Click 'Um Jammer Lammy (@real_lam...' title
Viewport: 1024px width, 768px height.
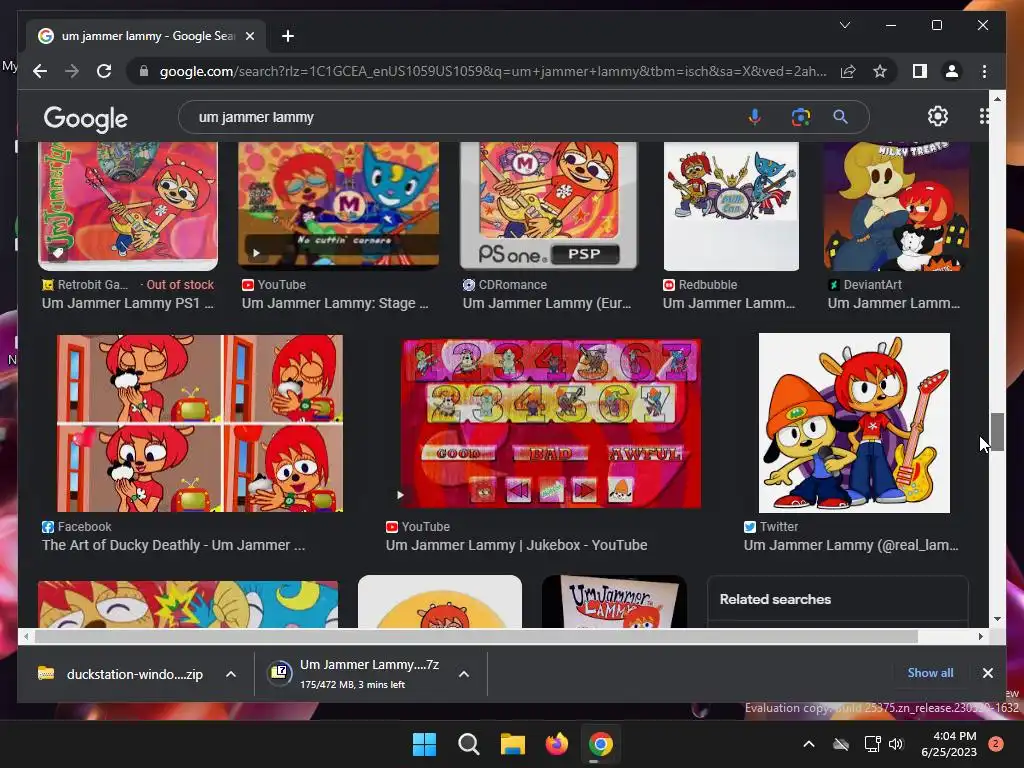[851, 545]
